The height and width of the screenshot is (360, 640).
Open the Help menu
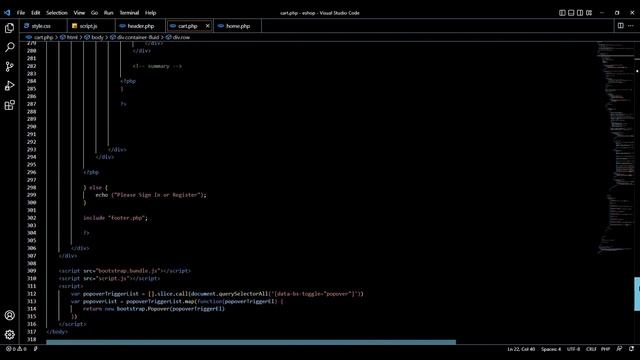coord(151,13)
